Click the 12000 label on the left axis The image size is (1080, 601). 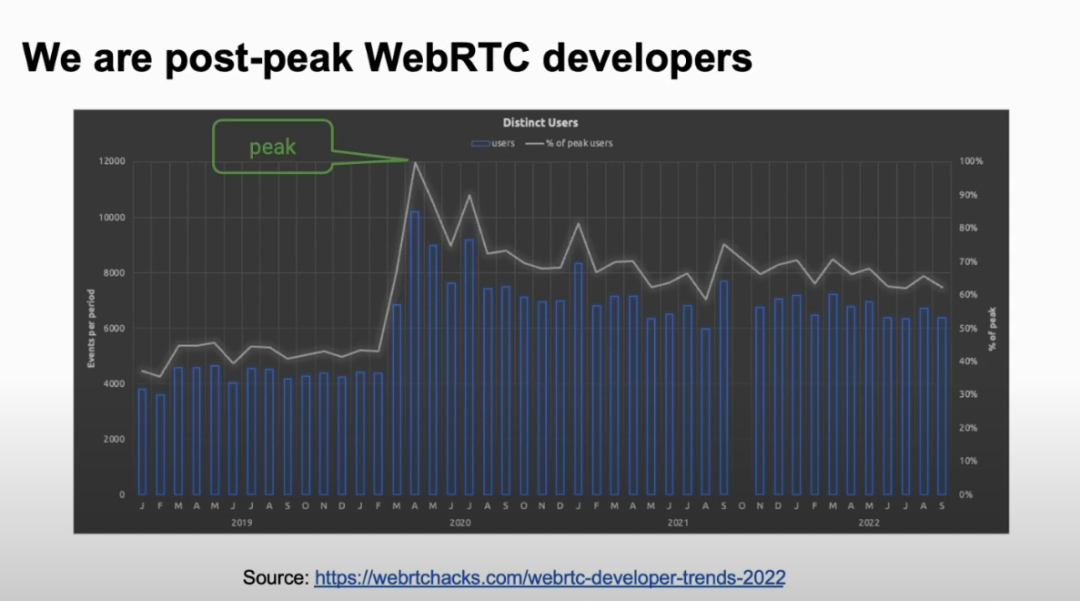(x=111, y=162)
